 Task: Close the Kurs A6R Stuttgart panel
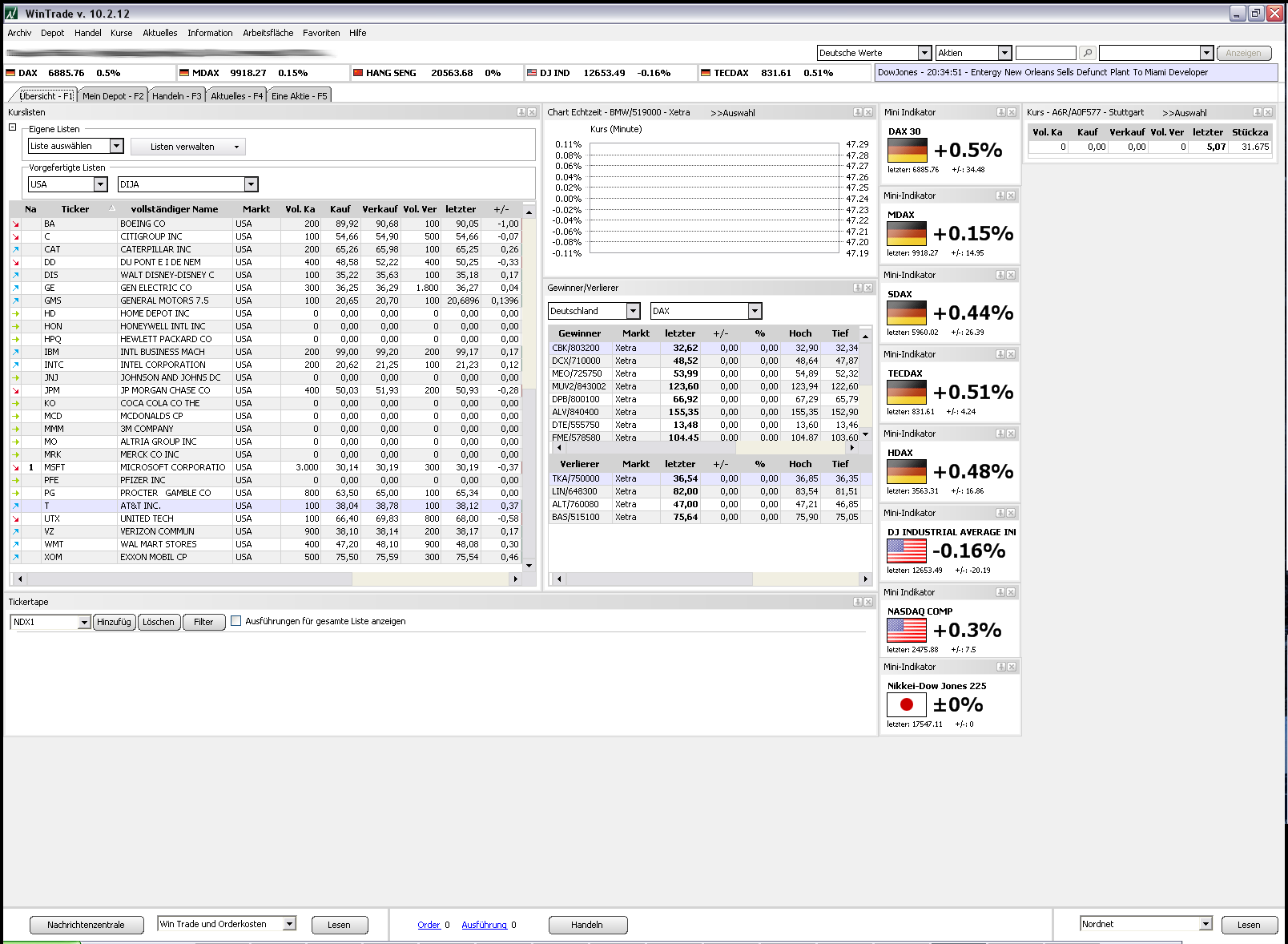tap(1268, 112)
